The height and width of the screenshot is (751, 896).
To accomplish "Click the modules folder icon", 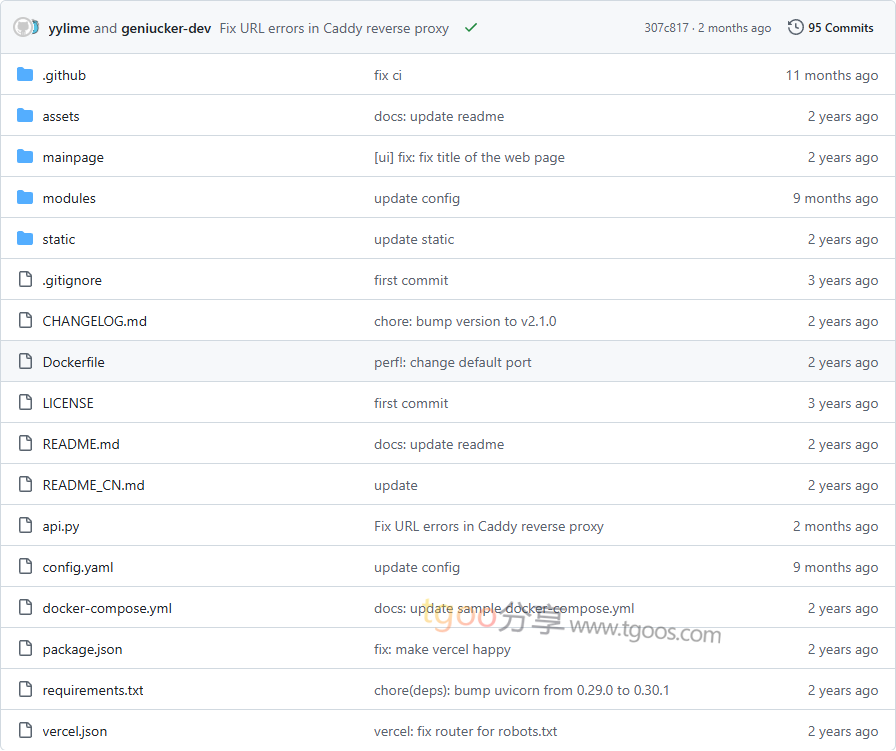I will click(x=25, y=198).
